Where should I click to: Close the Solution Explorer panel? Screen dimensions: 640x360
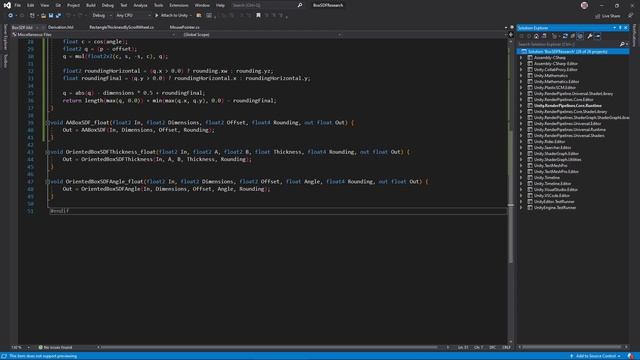coord(626,28)
